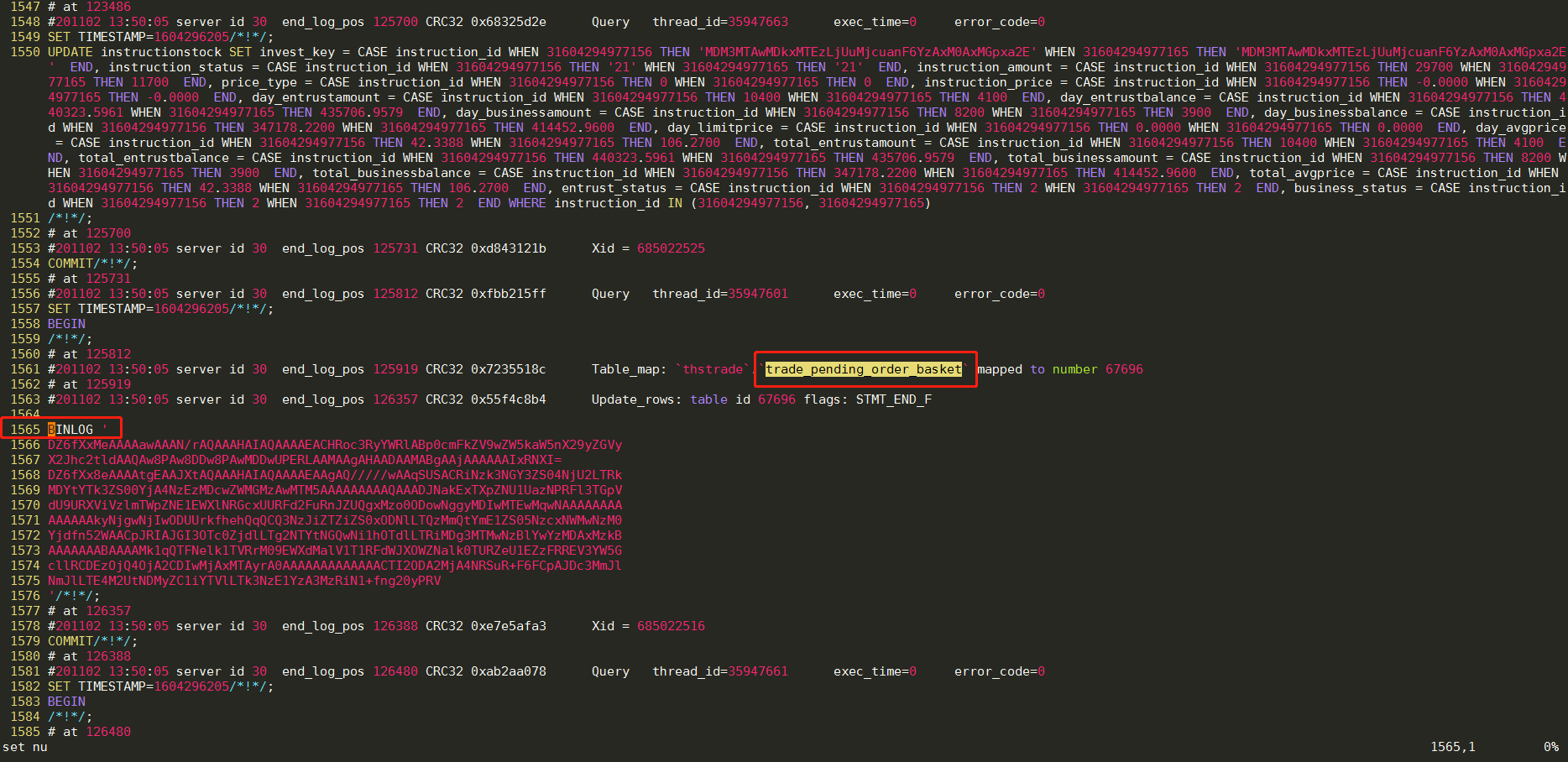Click base64 line starting 'dU9URXViVzlm'
This screenshot has height=762, width=1568.
point(335,505)
